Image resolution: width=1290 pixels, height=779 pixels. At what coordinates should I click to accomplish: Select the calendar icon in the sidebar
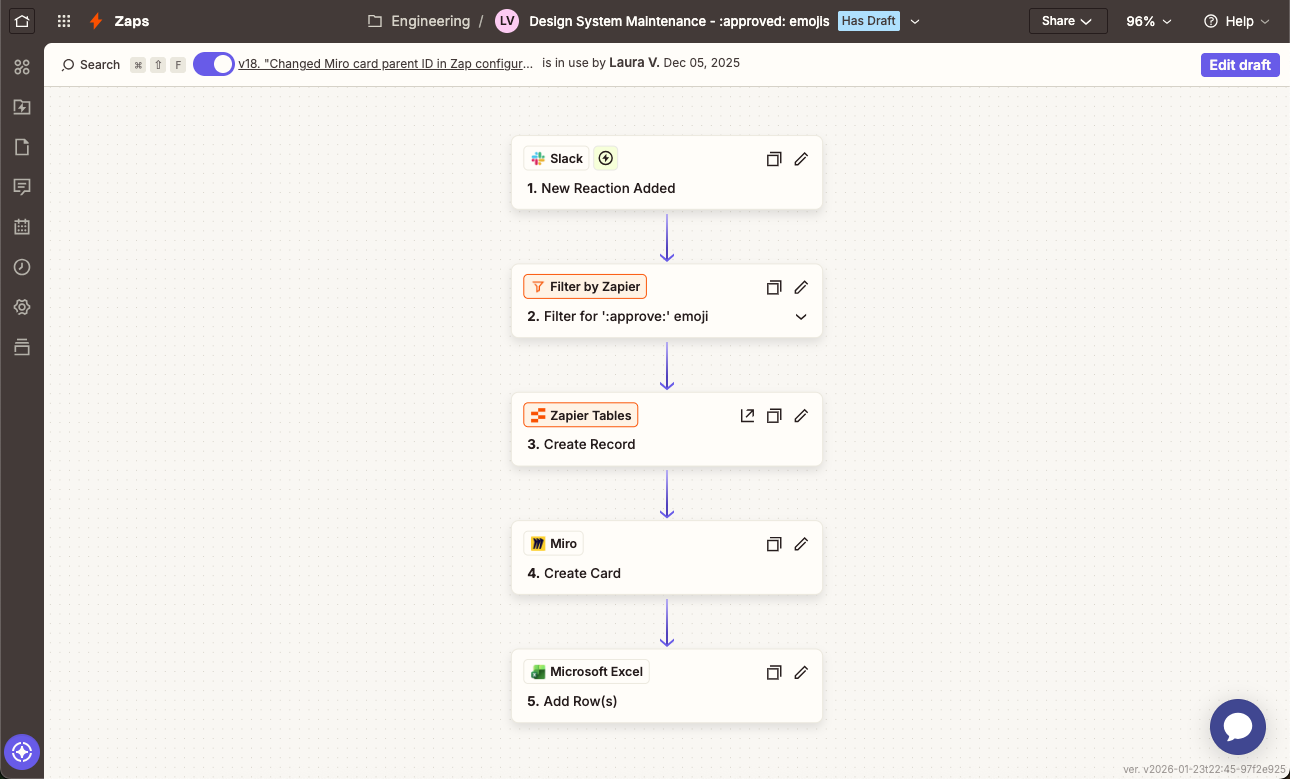(x=22, y=227)
